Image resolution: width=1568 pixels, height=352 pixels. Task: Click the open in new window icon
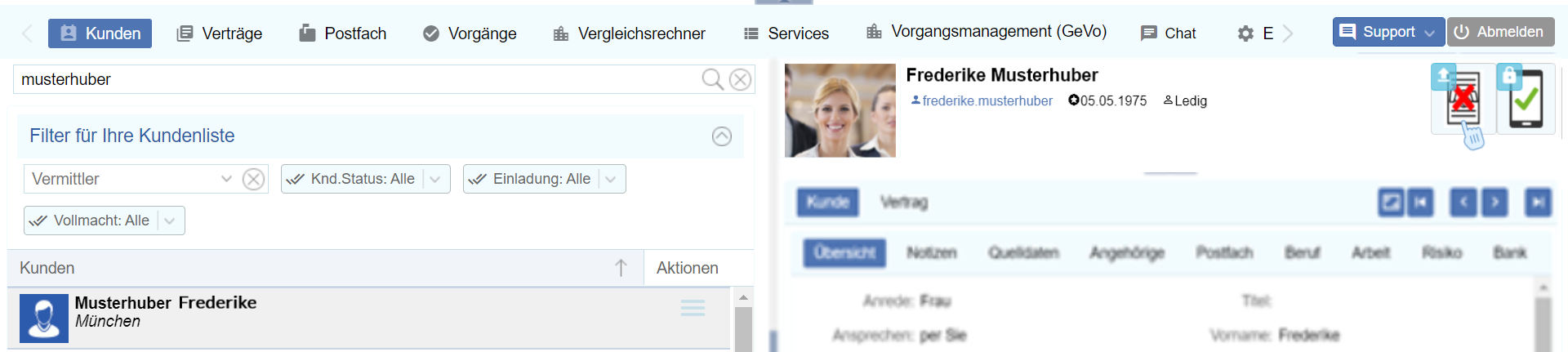(x=1390, y=202)
